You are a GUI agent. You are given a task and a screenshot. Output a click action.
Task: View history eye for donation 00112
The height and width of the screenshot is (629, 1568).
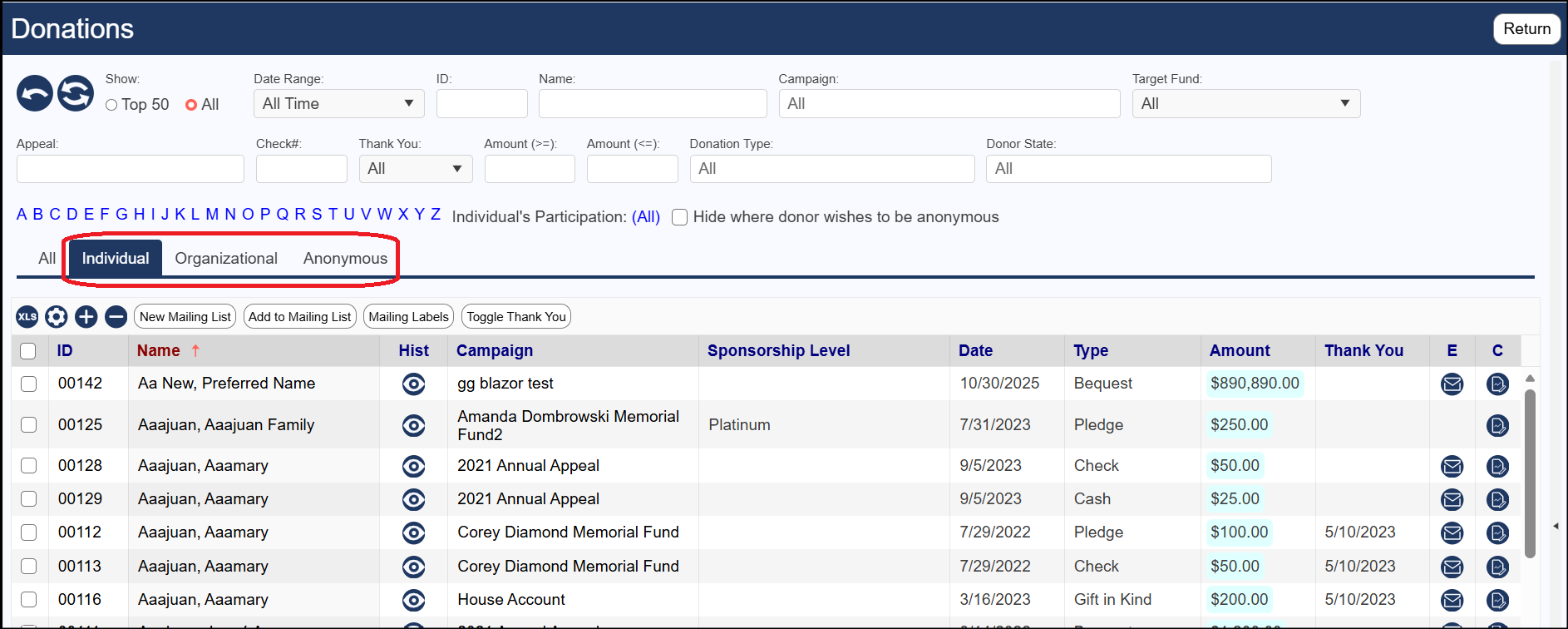[x=413, y=532]
